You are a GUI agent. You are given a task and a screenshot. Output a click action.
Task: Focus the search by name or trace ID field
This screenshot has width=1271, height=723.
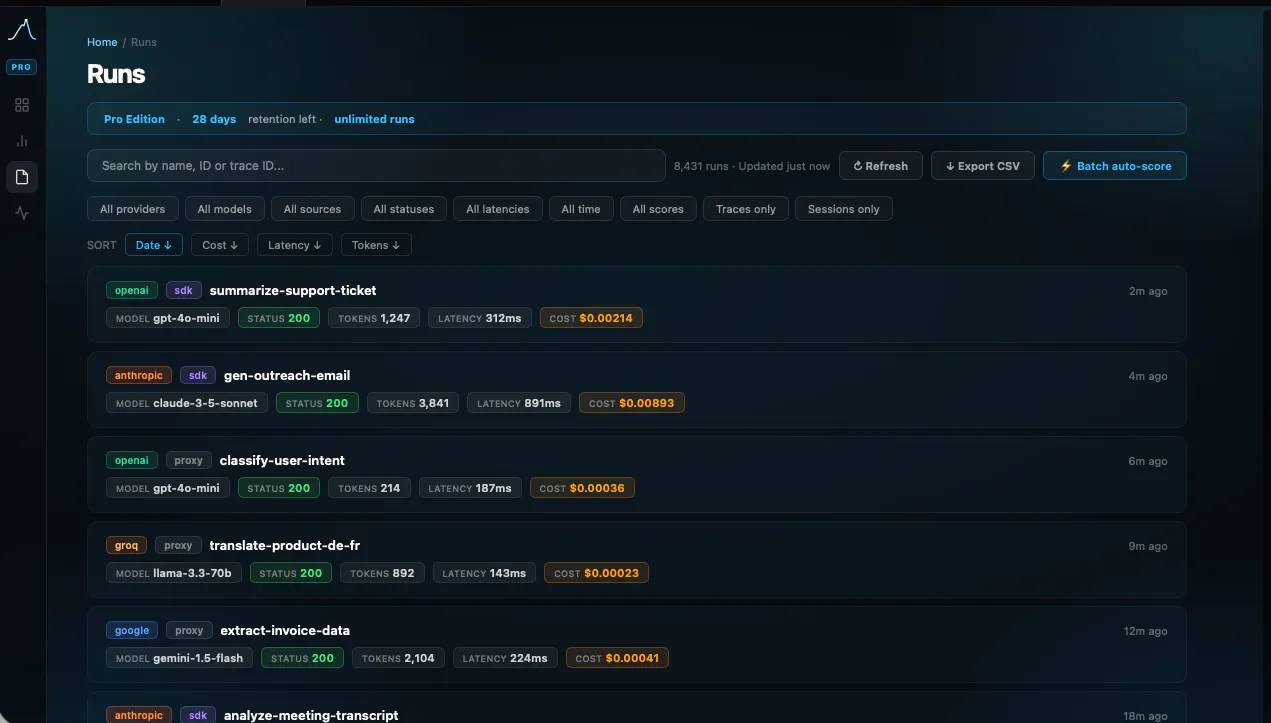click(376, 166)
